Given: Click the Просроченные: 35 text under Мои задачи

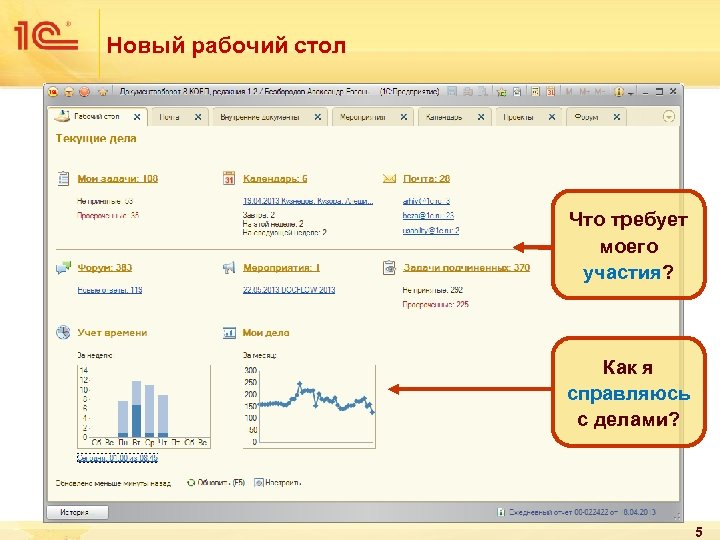Looking at the screenshot, I should pos(108,215).
